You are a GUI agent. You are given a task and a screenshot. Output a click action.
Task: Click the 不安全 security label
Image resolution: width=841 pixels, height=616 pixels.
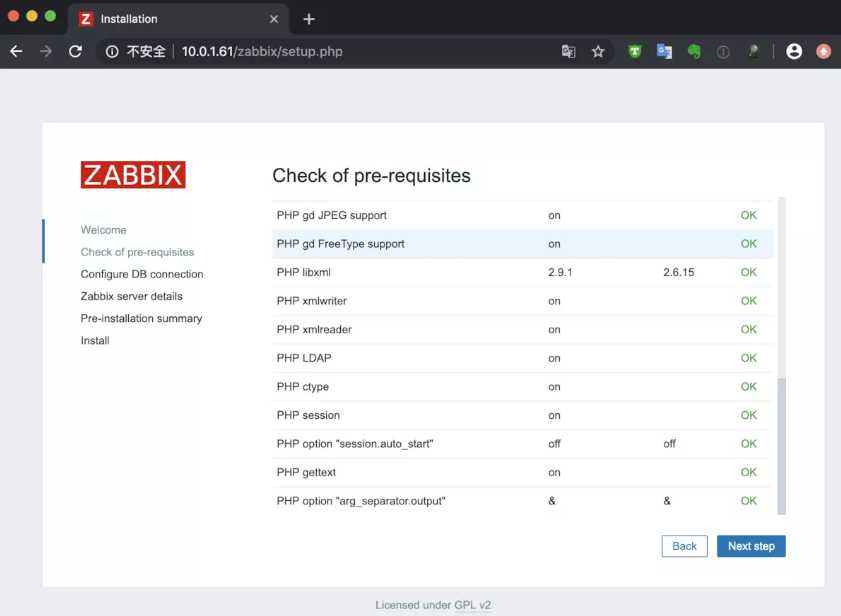[146, 52]
